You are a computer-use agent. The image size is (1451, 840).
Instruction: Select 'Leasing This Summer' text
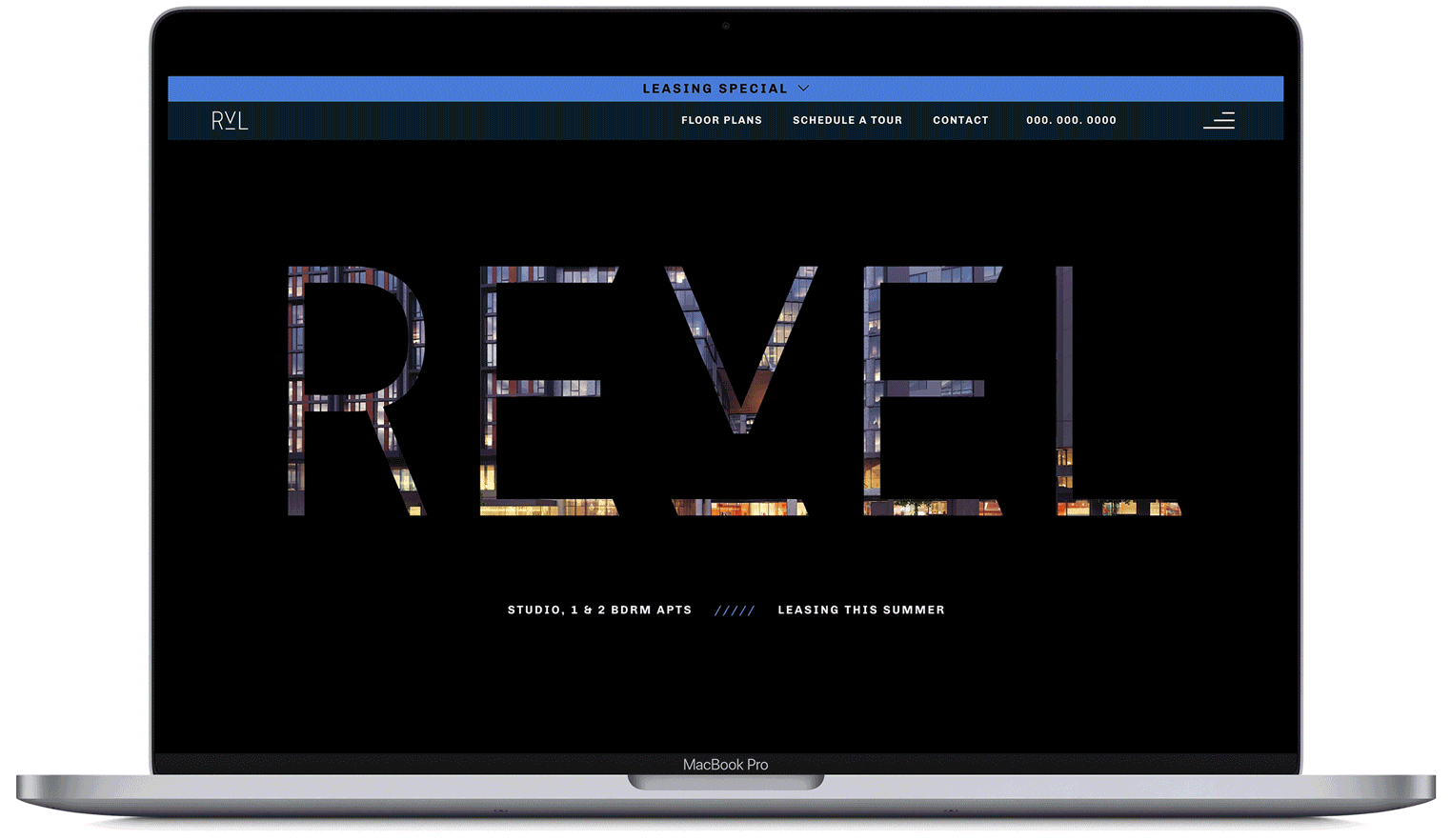[x=861, y=610]
